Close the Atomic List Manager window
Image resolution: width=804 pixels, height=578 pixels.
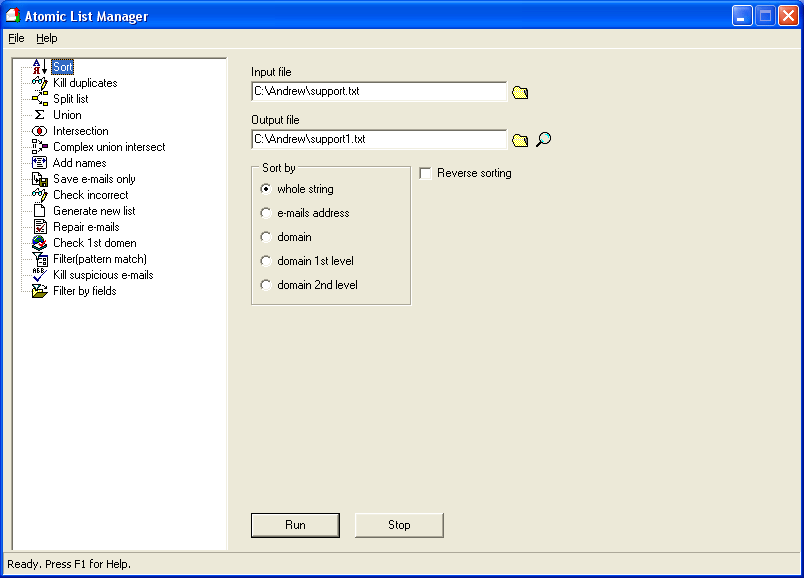click(x=788, y=15)
